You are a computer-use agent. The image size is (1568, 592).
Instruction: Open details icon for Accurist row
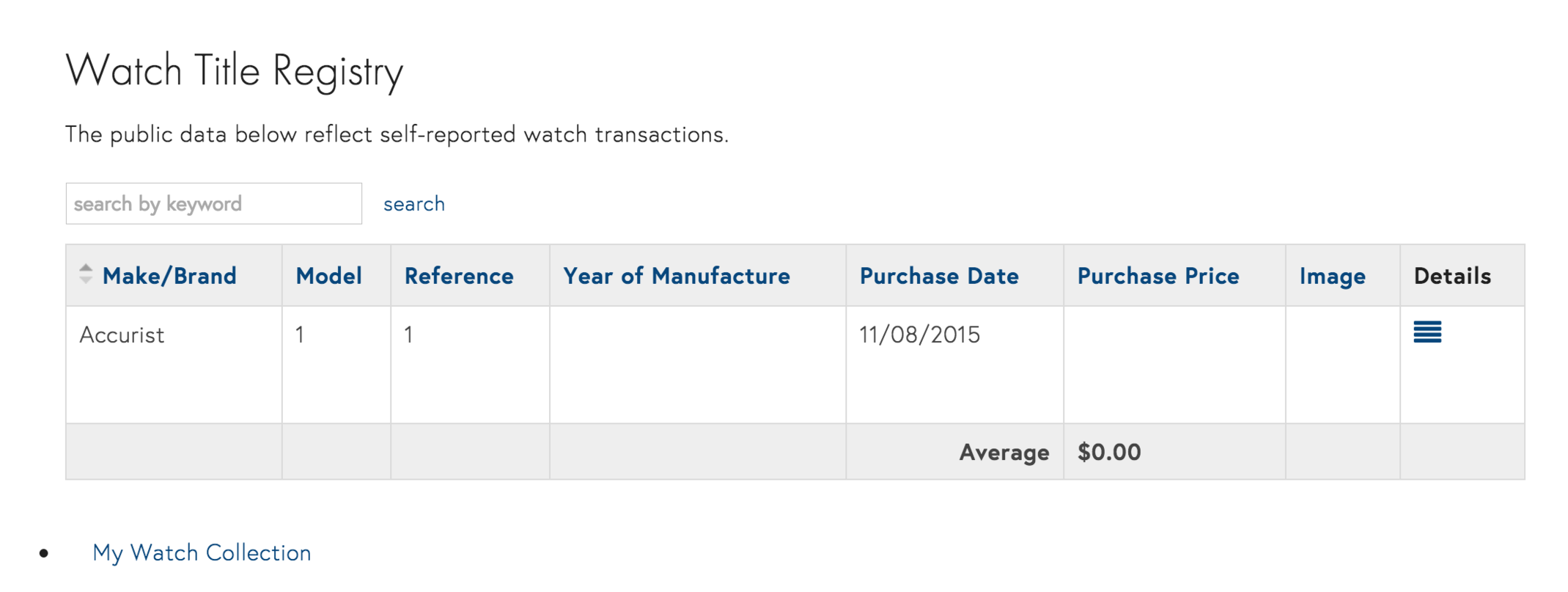click(1427, 332)
